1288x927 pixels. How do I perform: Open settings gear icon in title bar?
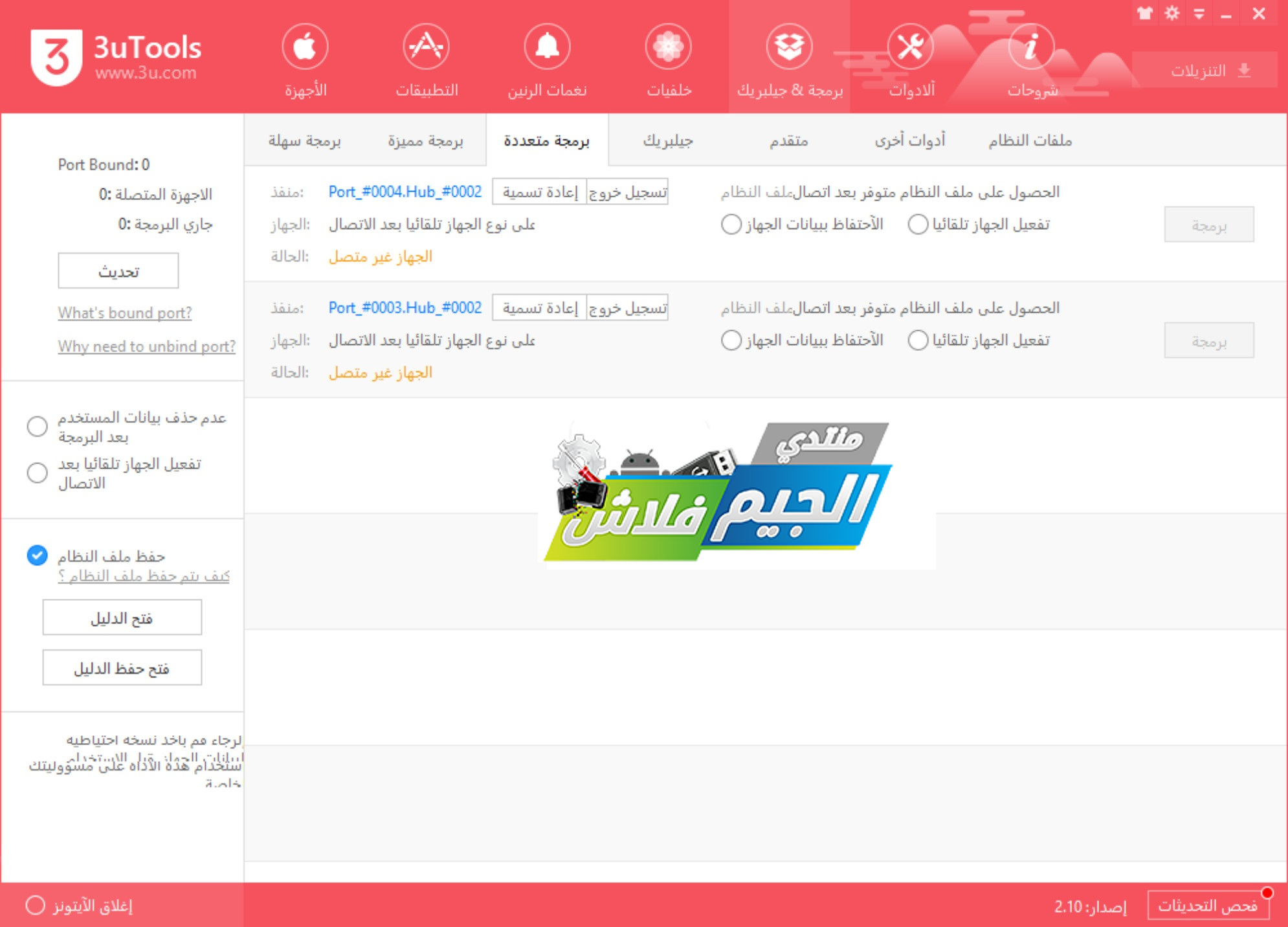(x=1172, y=14)
